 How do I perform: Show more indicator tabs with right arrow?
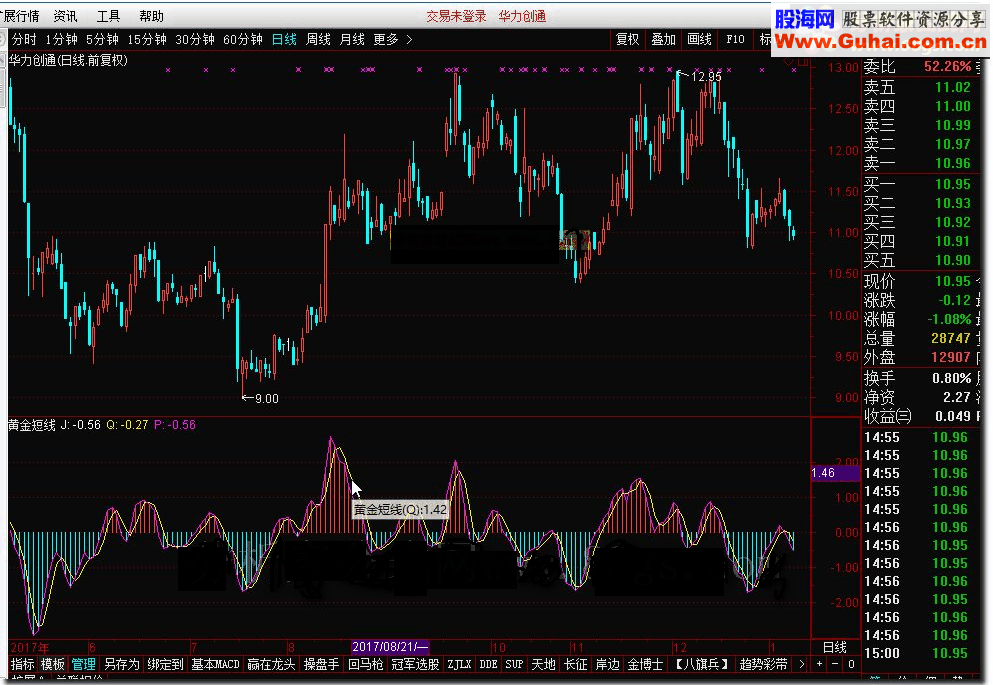[802, 664]
